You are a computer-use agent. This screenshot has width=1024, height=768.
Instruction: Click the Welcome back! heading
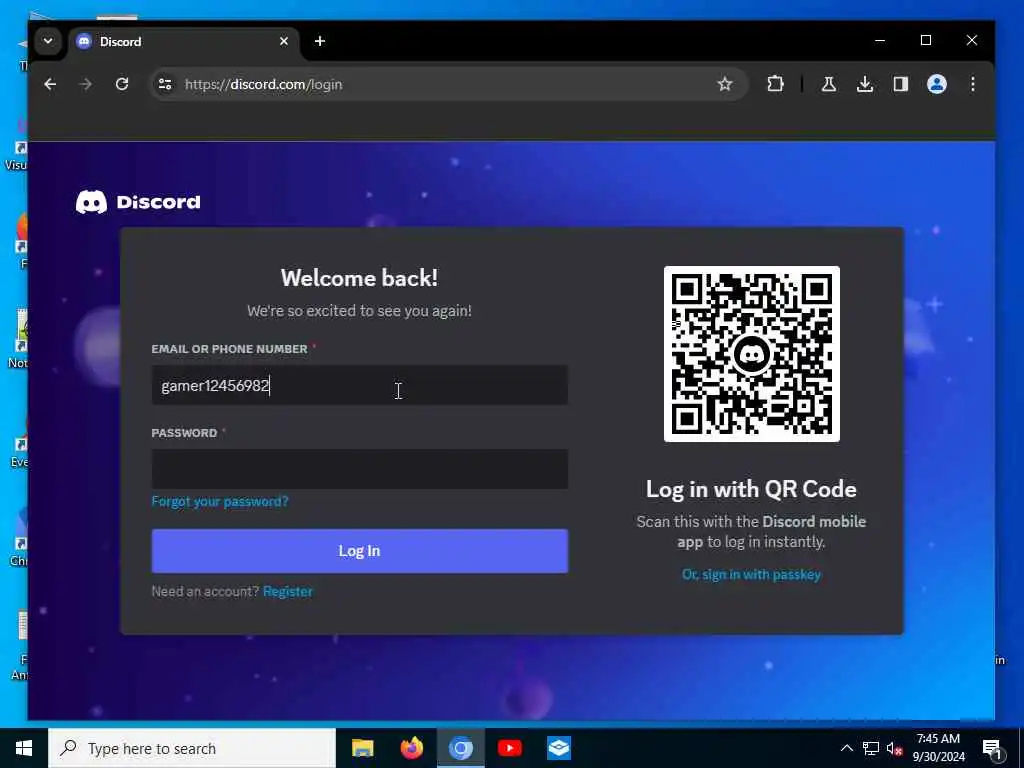(360, 278)
